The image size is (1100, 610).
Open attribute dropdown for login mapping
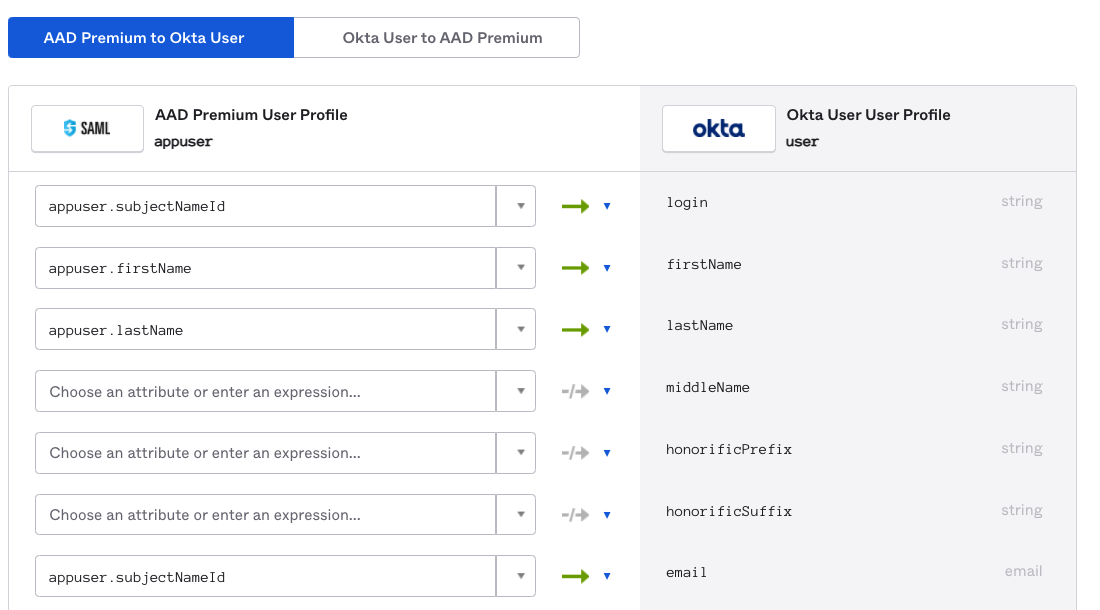517,206
